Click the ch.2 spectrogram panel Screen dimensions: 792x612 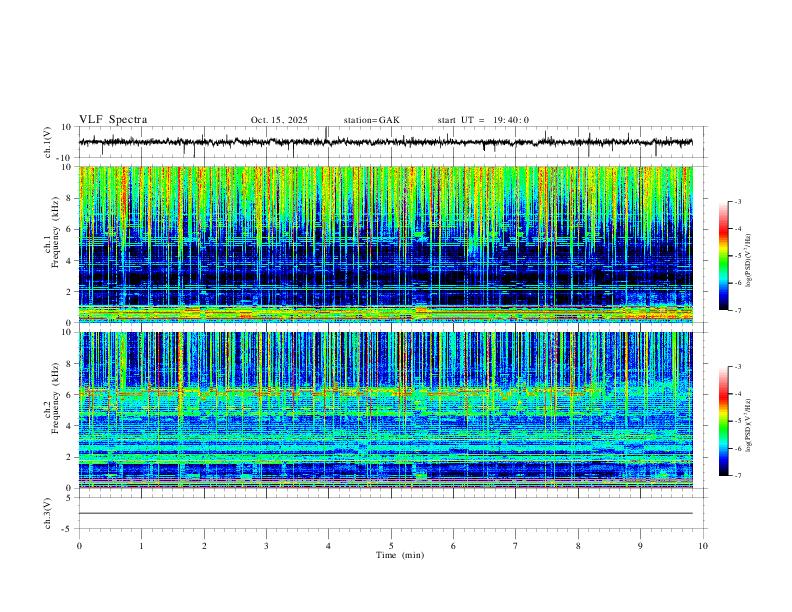[x=385, y=410]
